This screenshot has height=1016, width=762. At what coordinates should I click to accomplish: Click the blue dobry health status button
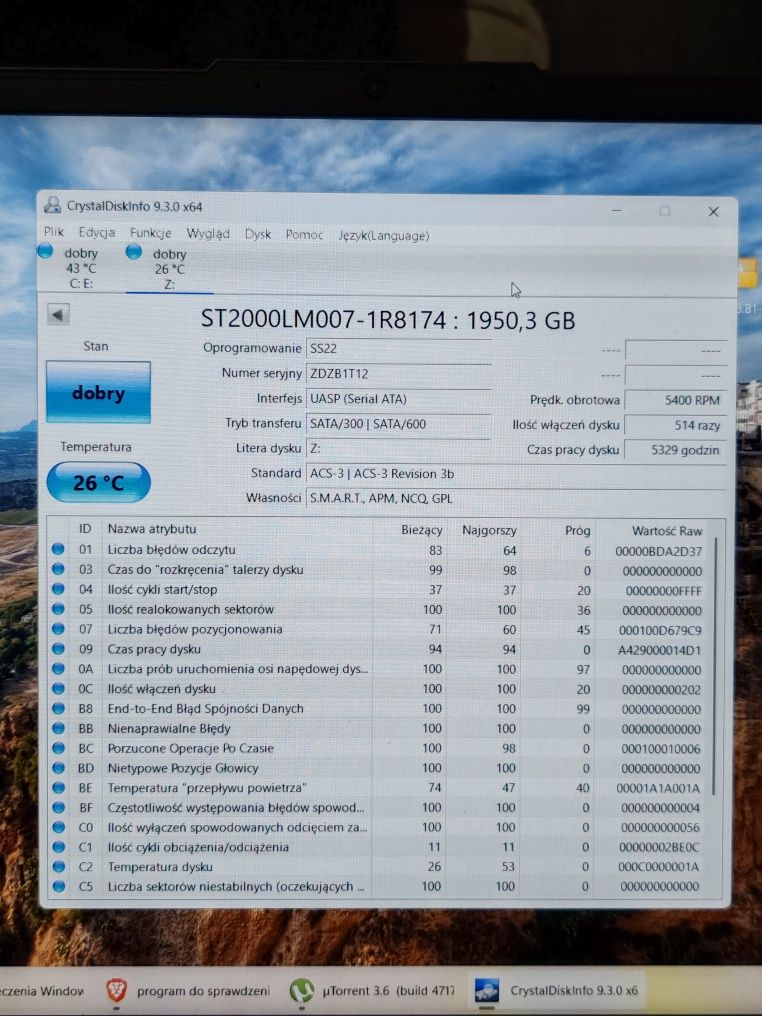click(x=98, y=393)
